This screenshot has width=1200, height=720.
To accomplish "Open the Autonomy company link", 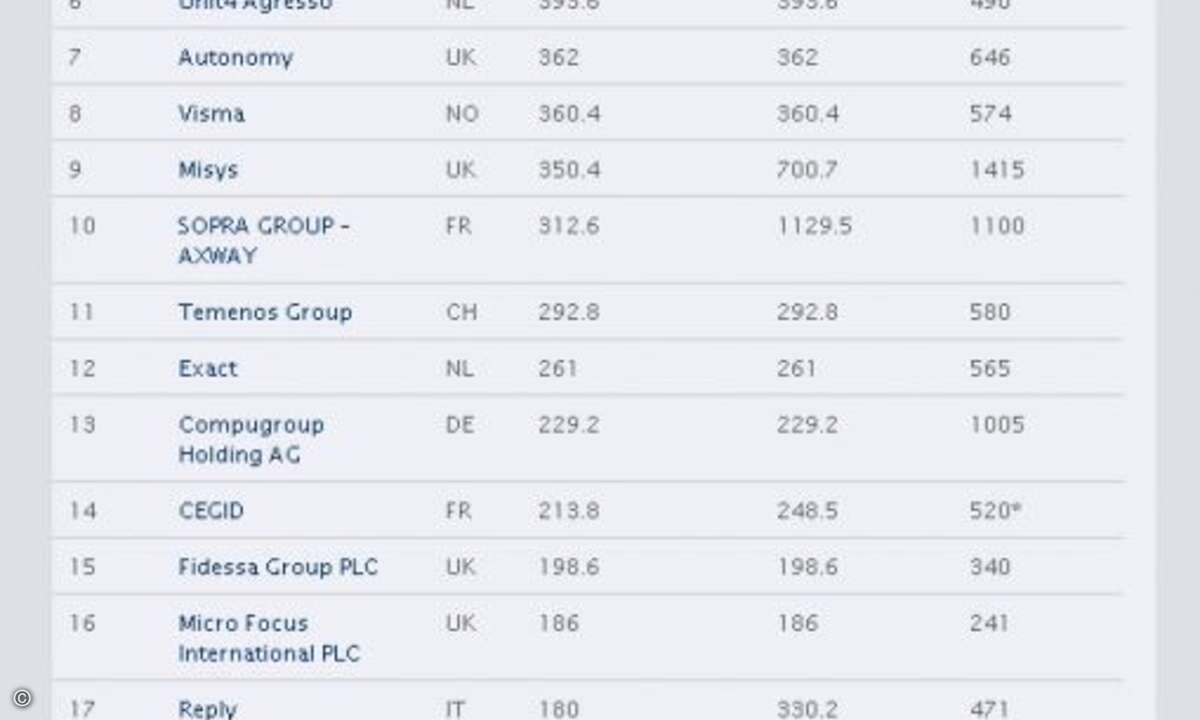I will click(x=236, y=58).
